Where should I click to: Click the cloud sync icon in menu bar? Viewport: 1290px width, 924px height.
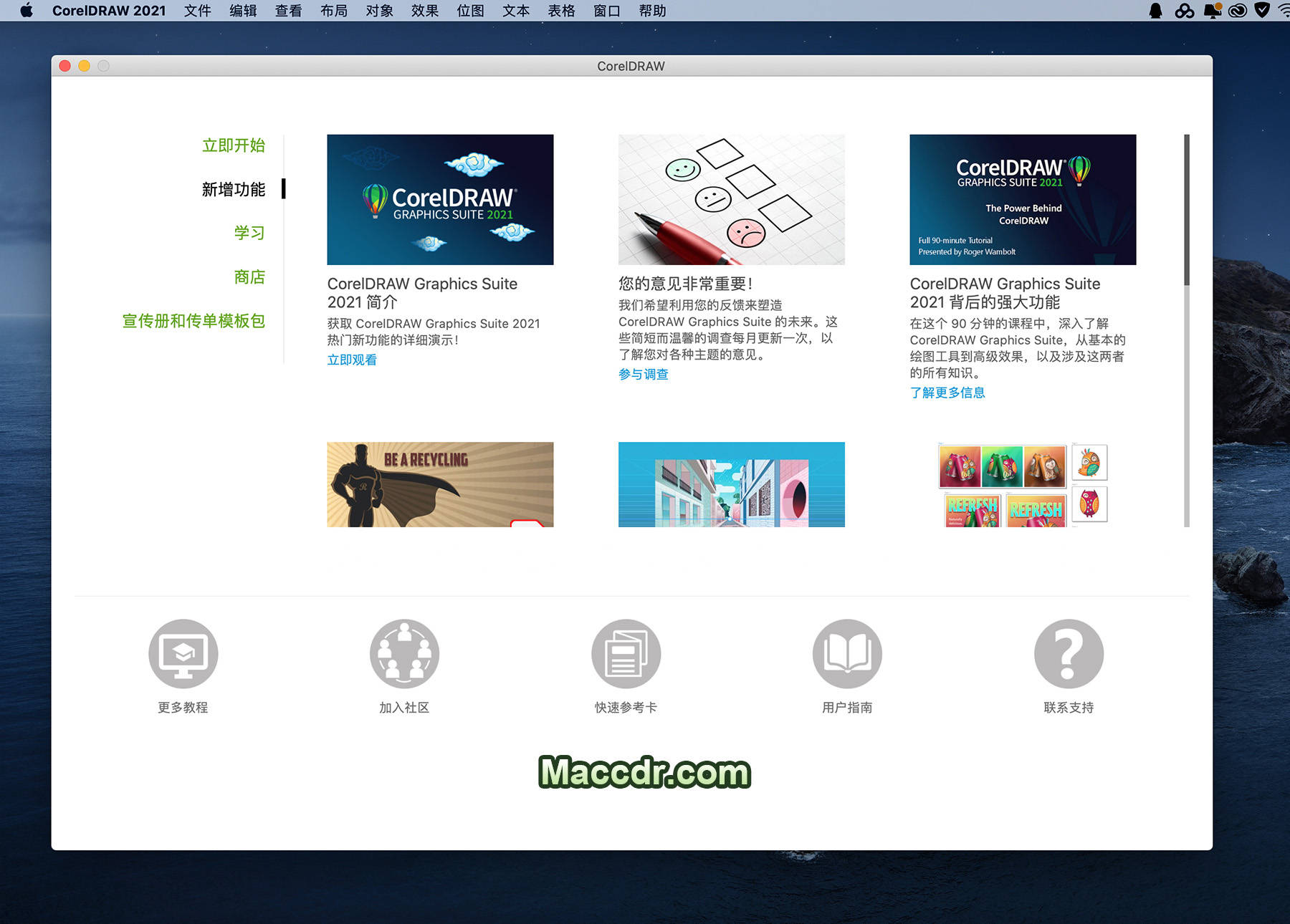pyautogui.click(x=1185, y=10)
